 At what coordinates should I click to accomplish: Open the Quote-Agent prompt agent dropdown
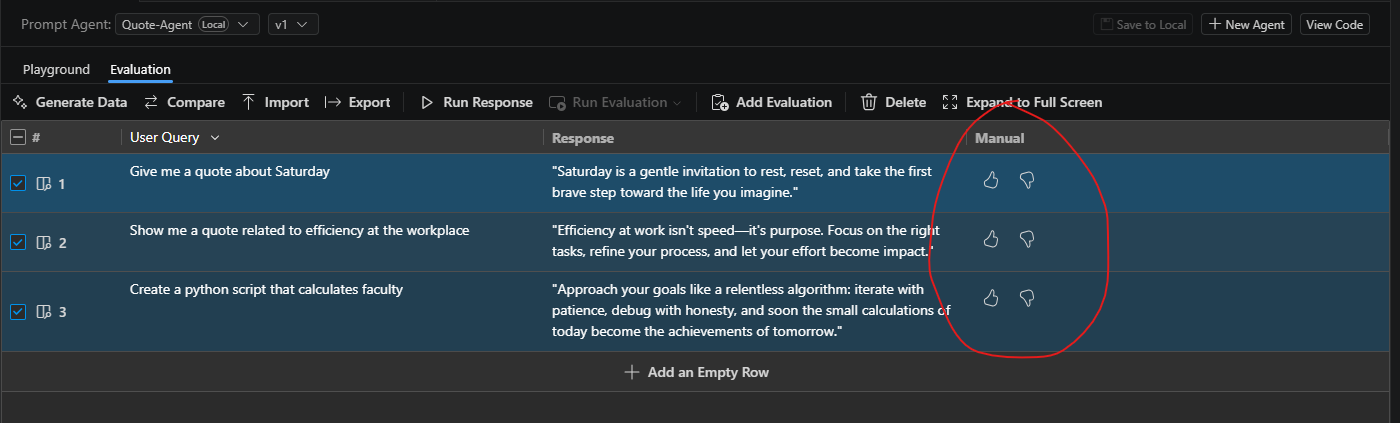[188, 24]
